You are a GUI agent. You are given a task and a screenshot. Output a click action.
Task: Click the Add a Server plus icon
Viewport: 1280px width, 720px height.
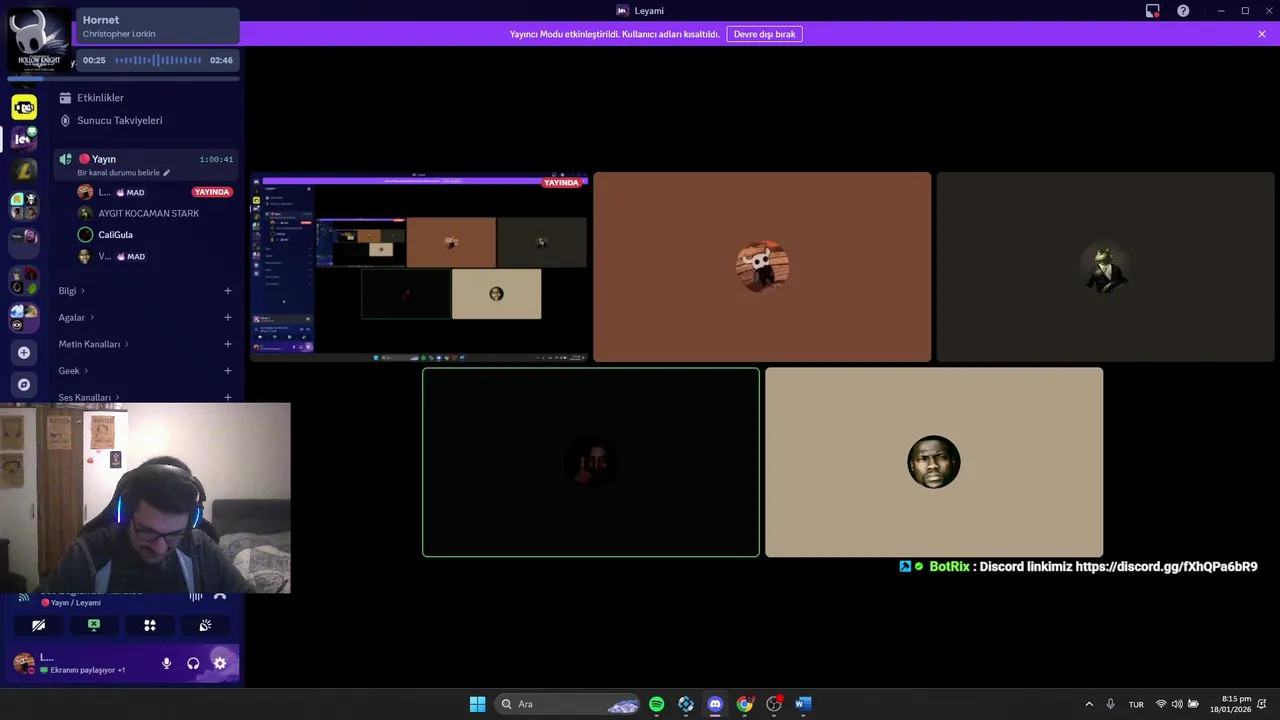(x=24, y=352)
